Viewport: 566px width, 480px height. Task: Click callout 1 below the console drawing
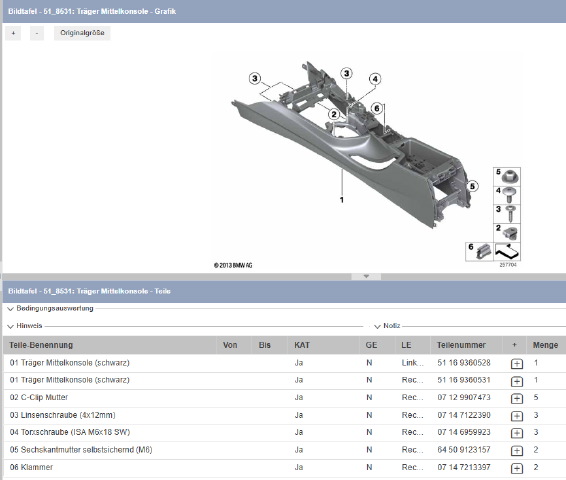[341, 200]
